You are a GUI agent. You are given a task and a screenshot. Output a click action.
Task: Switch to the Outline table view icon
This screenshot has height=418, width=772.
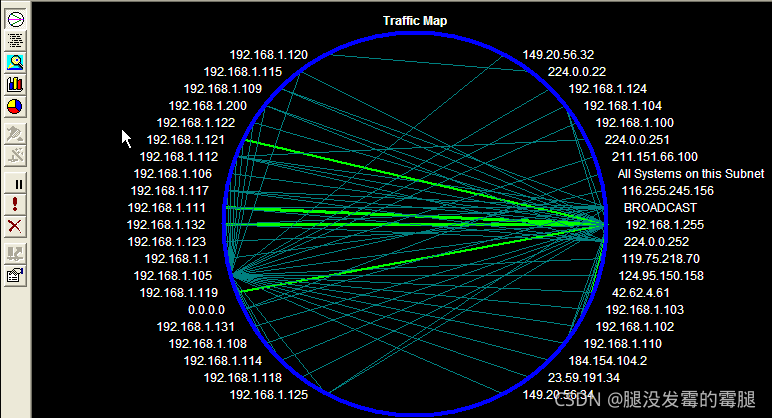[15, 41]
